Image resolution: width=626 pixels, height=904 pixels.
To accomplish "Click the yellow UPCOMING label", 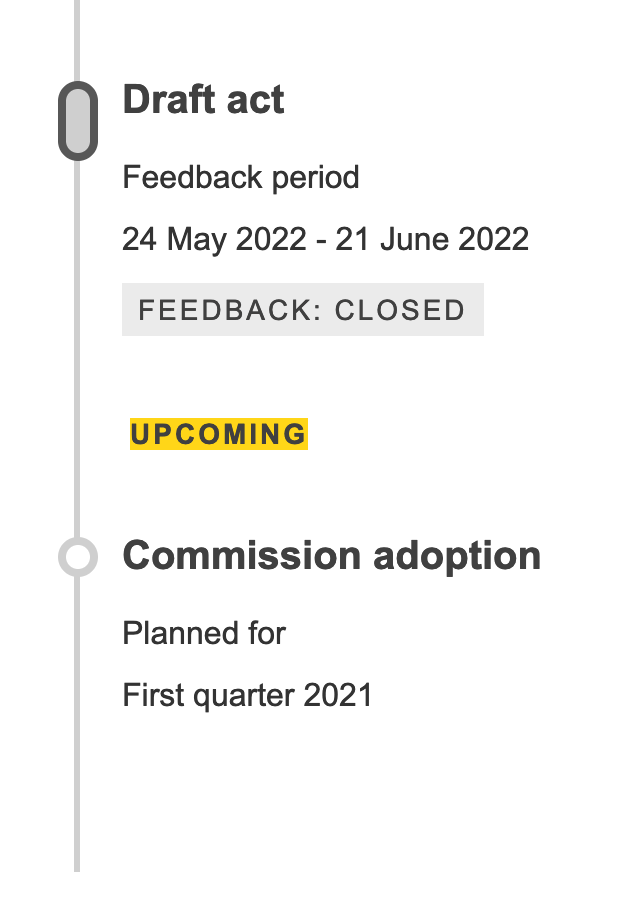I will (x=218, y=434).
